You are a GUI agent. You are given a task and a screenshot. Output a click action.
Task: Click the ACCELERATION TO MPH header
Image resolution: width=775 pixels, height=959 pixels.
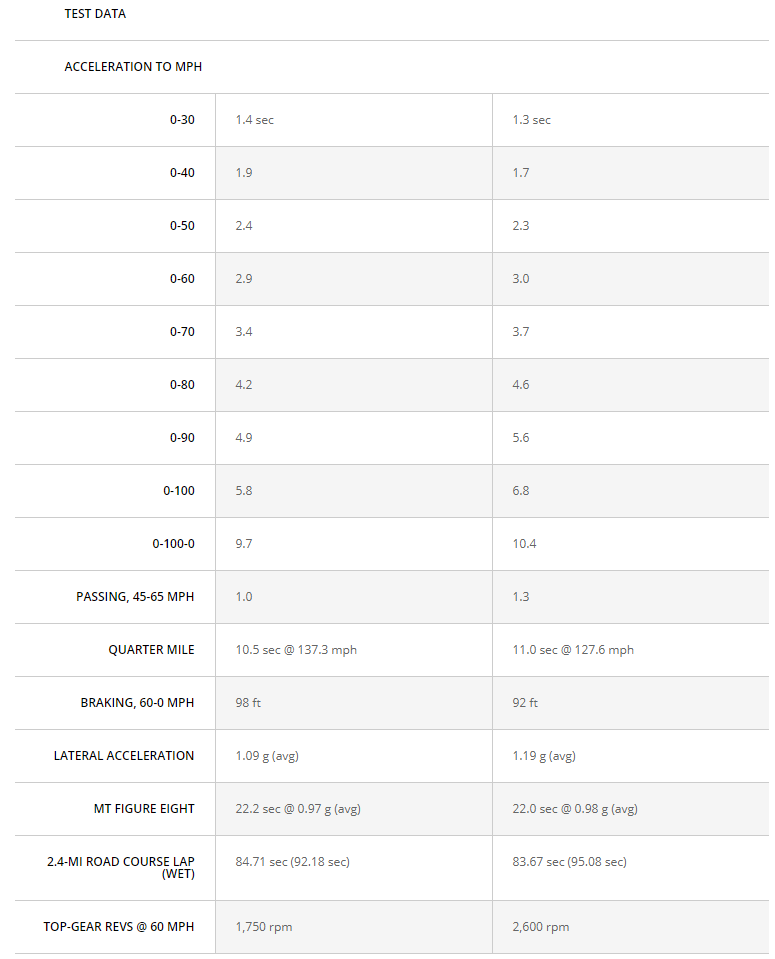click(133, 67)
